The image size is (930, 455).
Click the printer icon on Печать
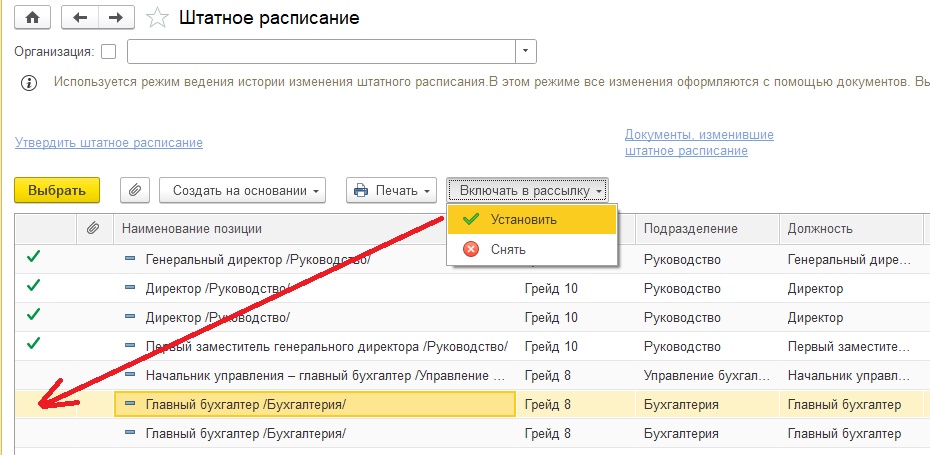pyautogui.click(x=361, y=190)
